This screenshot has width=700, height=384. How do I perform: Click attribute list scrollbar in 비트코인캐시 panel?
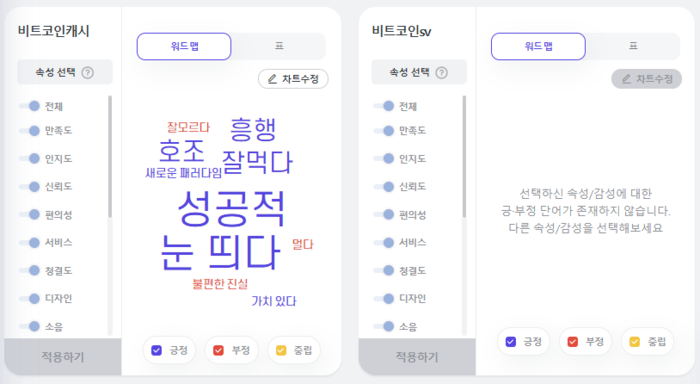[110, 156]
